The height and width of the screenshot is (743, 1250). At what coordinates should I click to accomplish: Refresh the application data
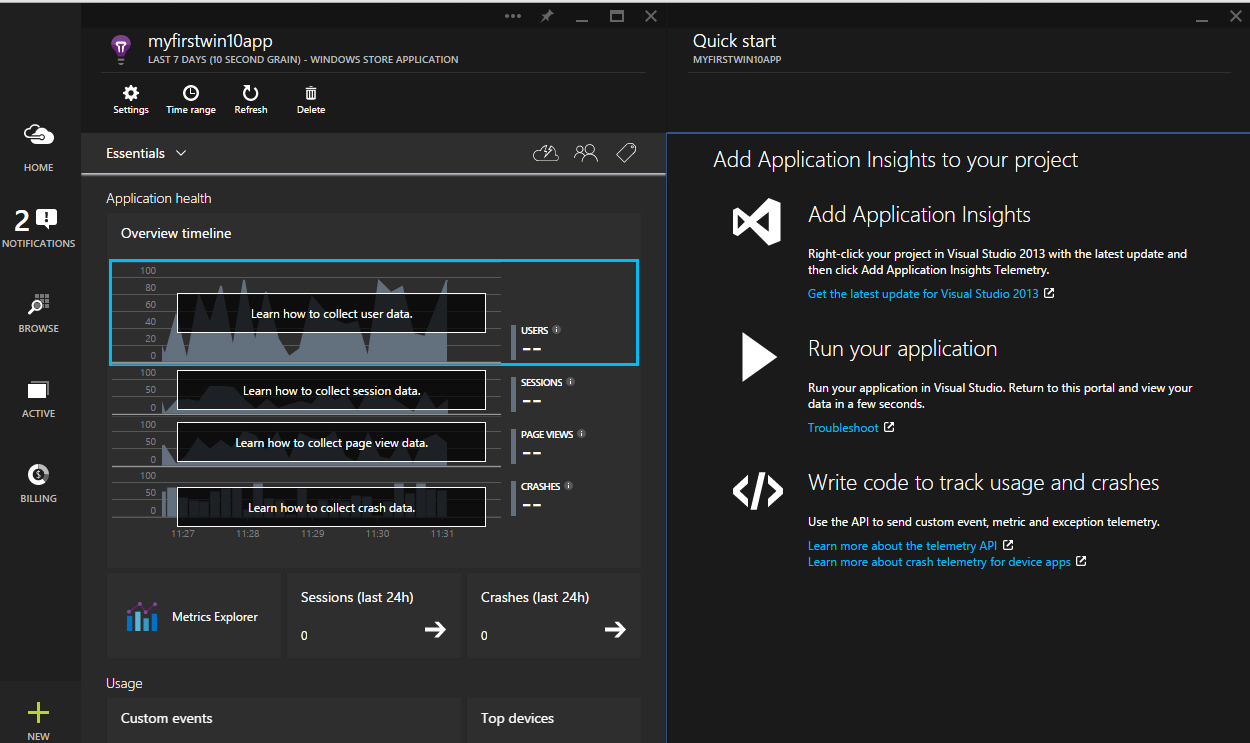tap(251, 99)
